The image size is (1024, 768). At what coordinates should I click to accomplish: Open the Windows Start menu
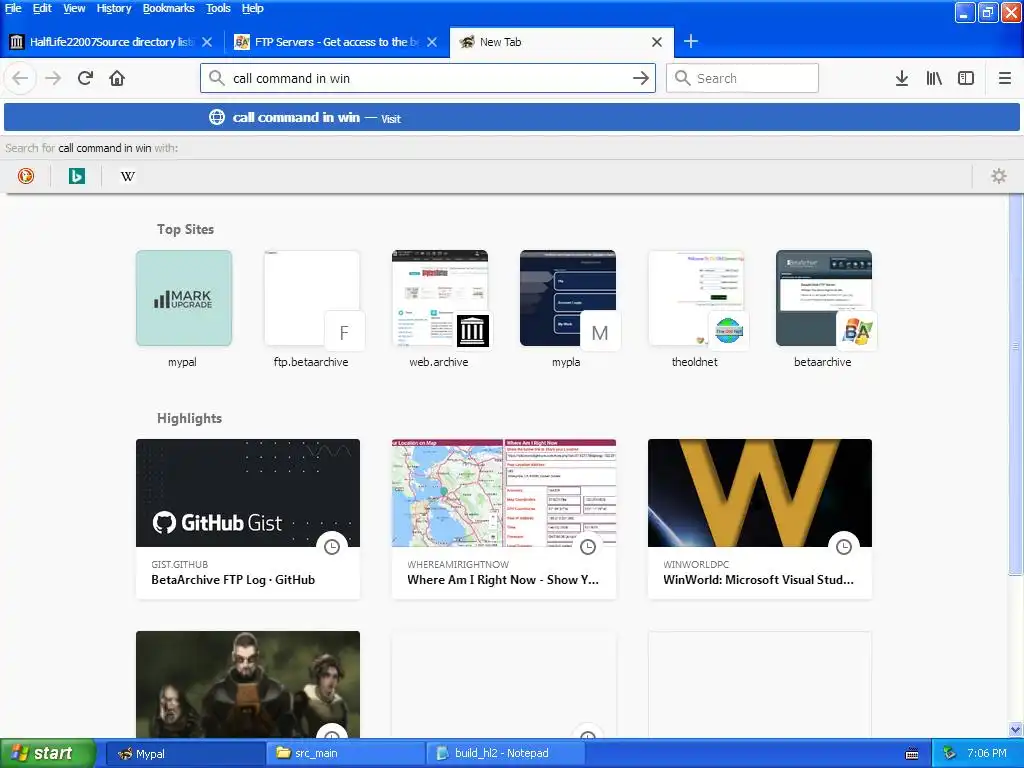tap(48, 754)
